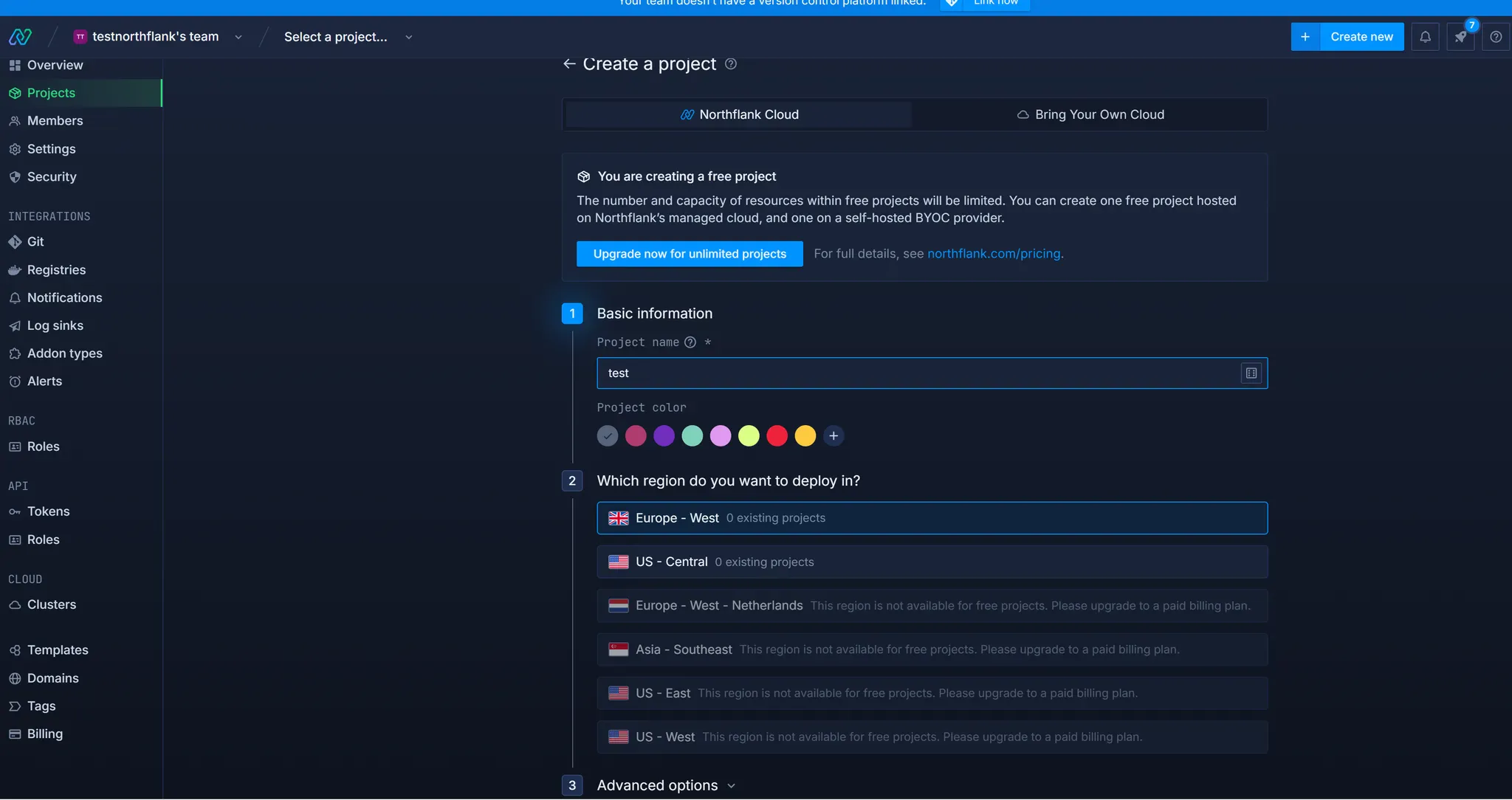Click the Git icon in sidebar
The image size is (1512, 800).
coord(15,242)
